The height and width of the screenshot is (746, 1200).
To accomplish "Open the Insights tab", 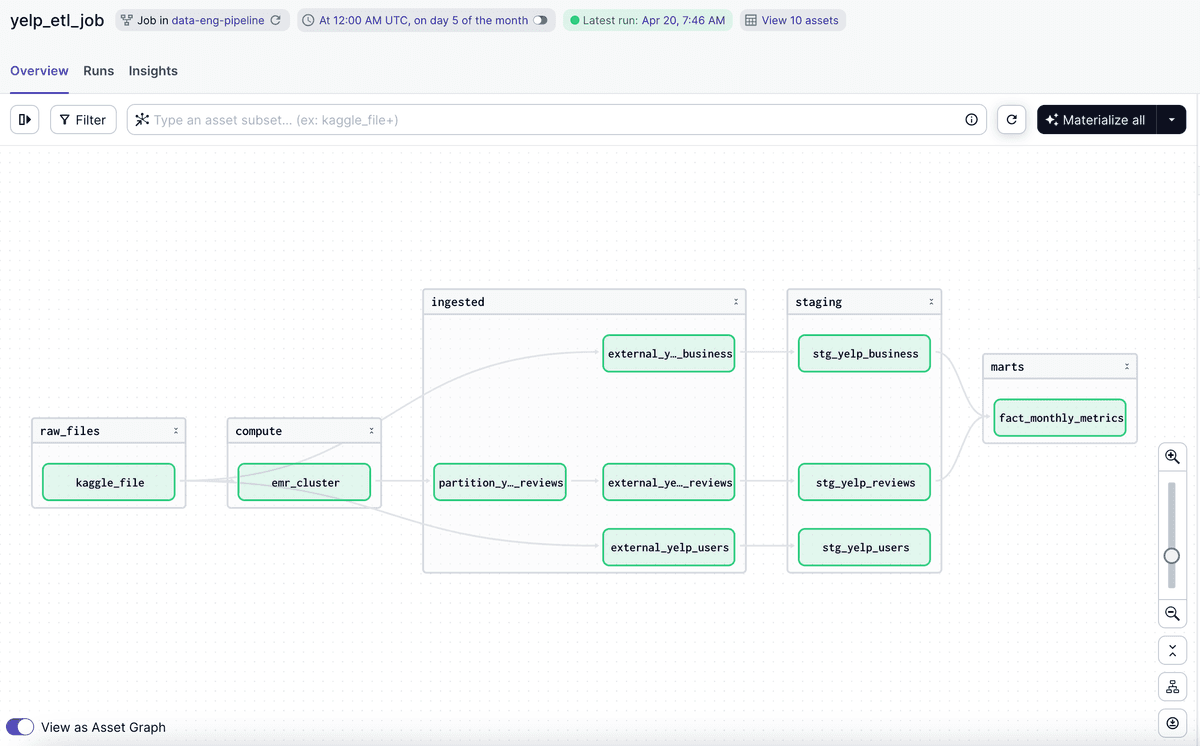I will 153,71.
